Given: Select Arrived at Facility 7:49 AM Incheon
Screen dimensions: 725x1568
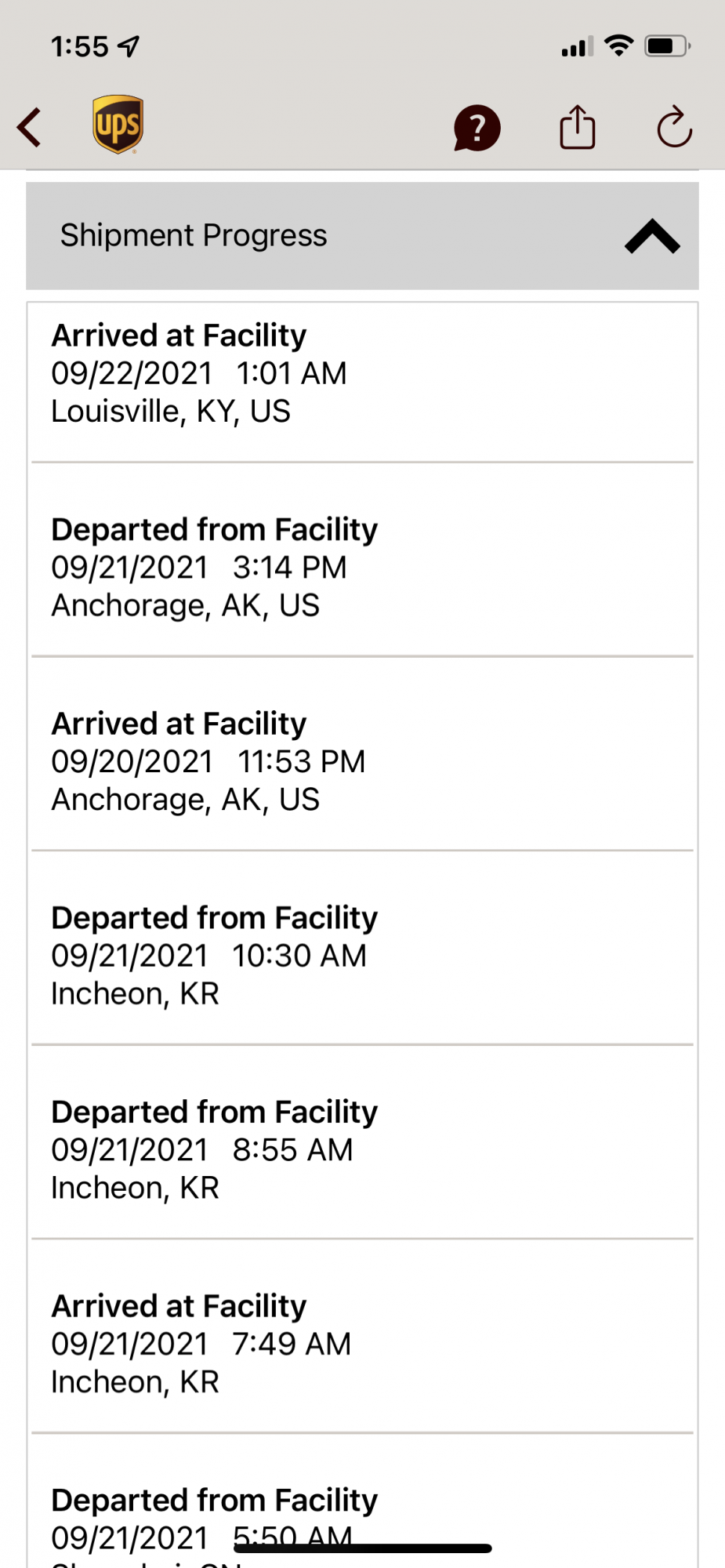Looking at the screenshot, I should 362,1337.
